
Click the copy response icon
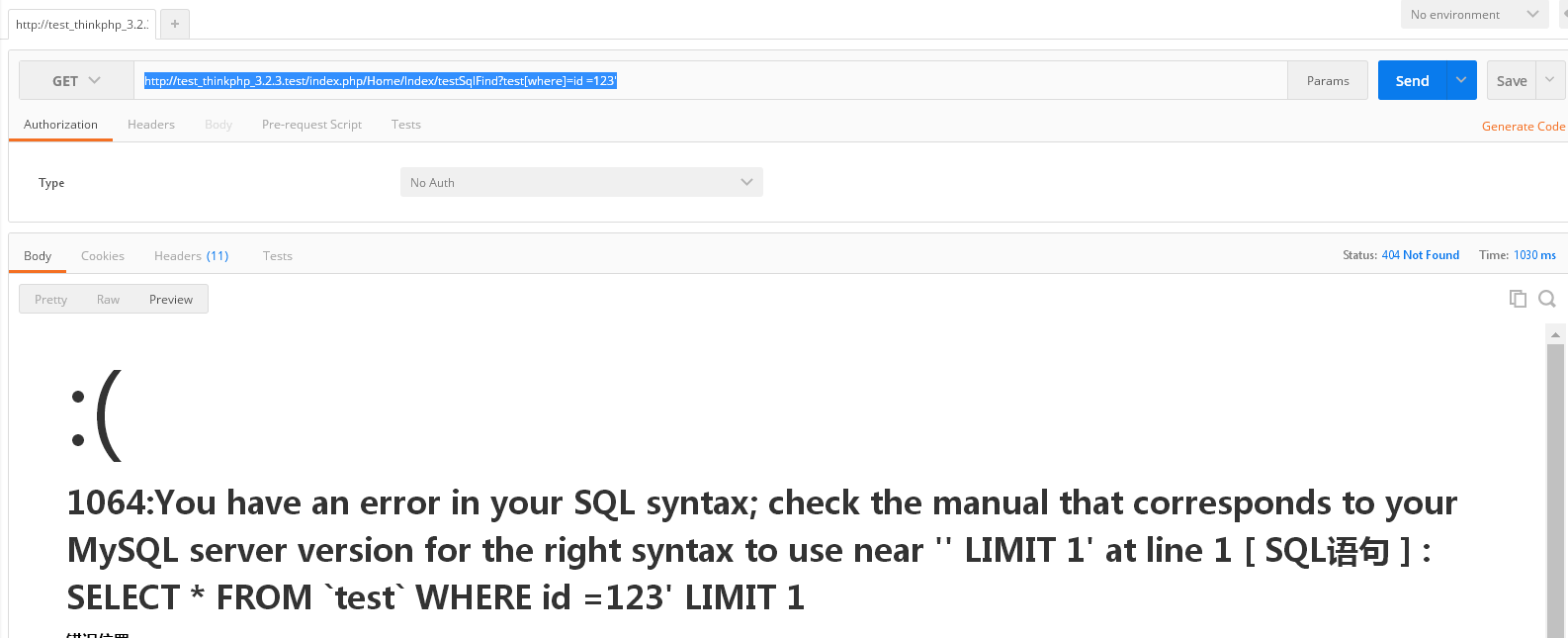click(1518, 299)
